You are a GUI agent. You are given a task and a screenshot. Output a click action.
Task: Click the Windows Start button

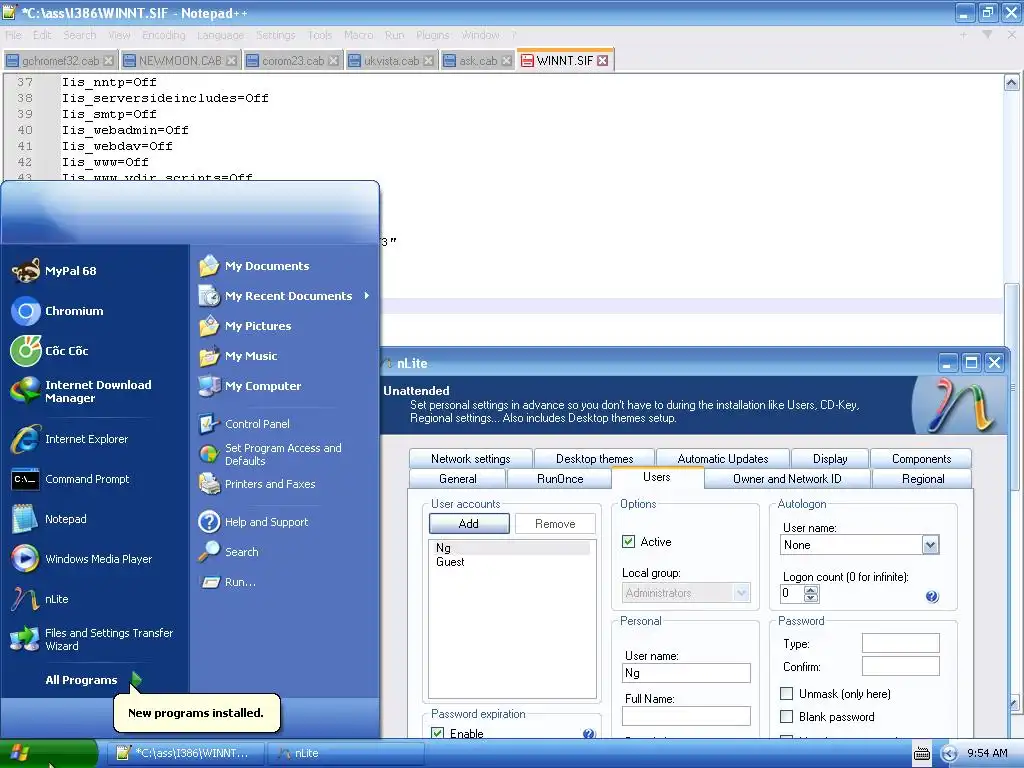pos(49,753)
